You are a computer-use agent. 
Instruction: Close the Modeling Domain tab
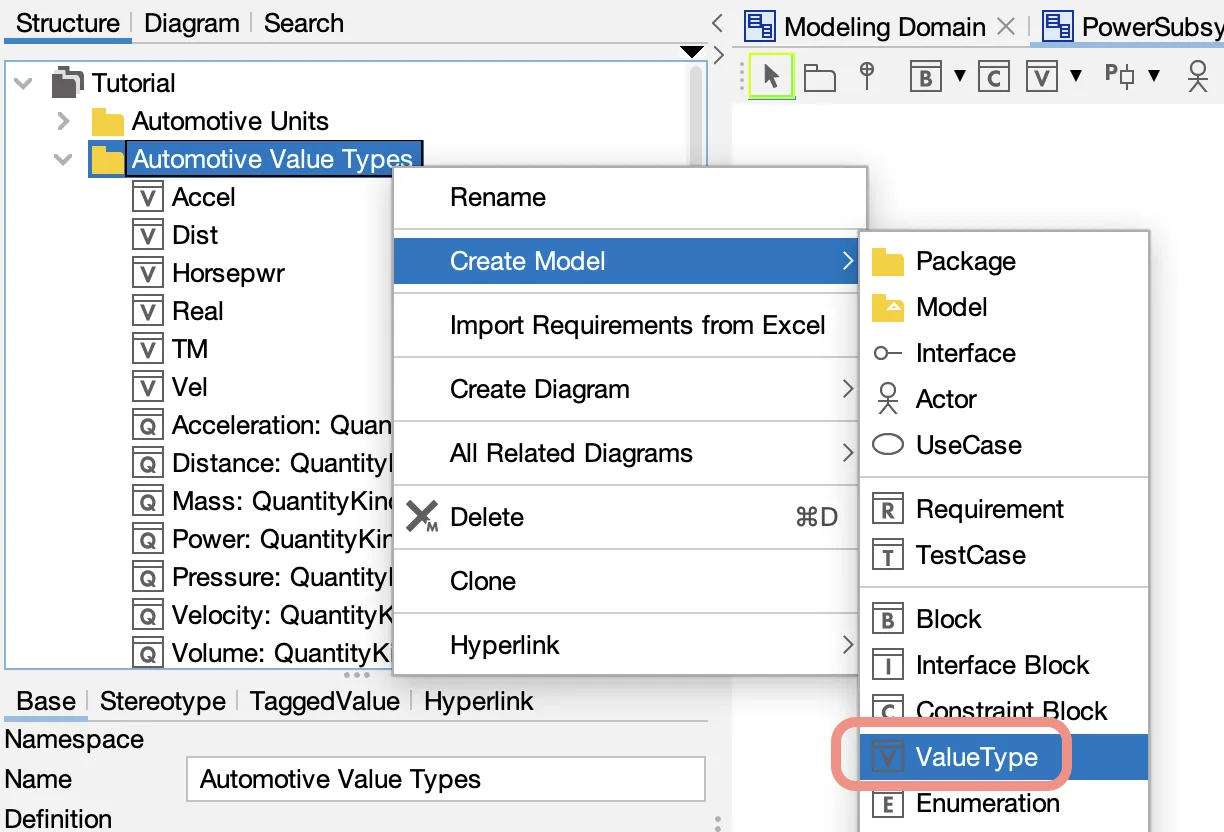coord(1008,26)
